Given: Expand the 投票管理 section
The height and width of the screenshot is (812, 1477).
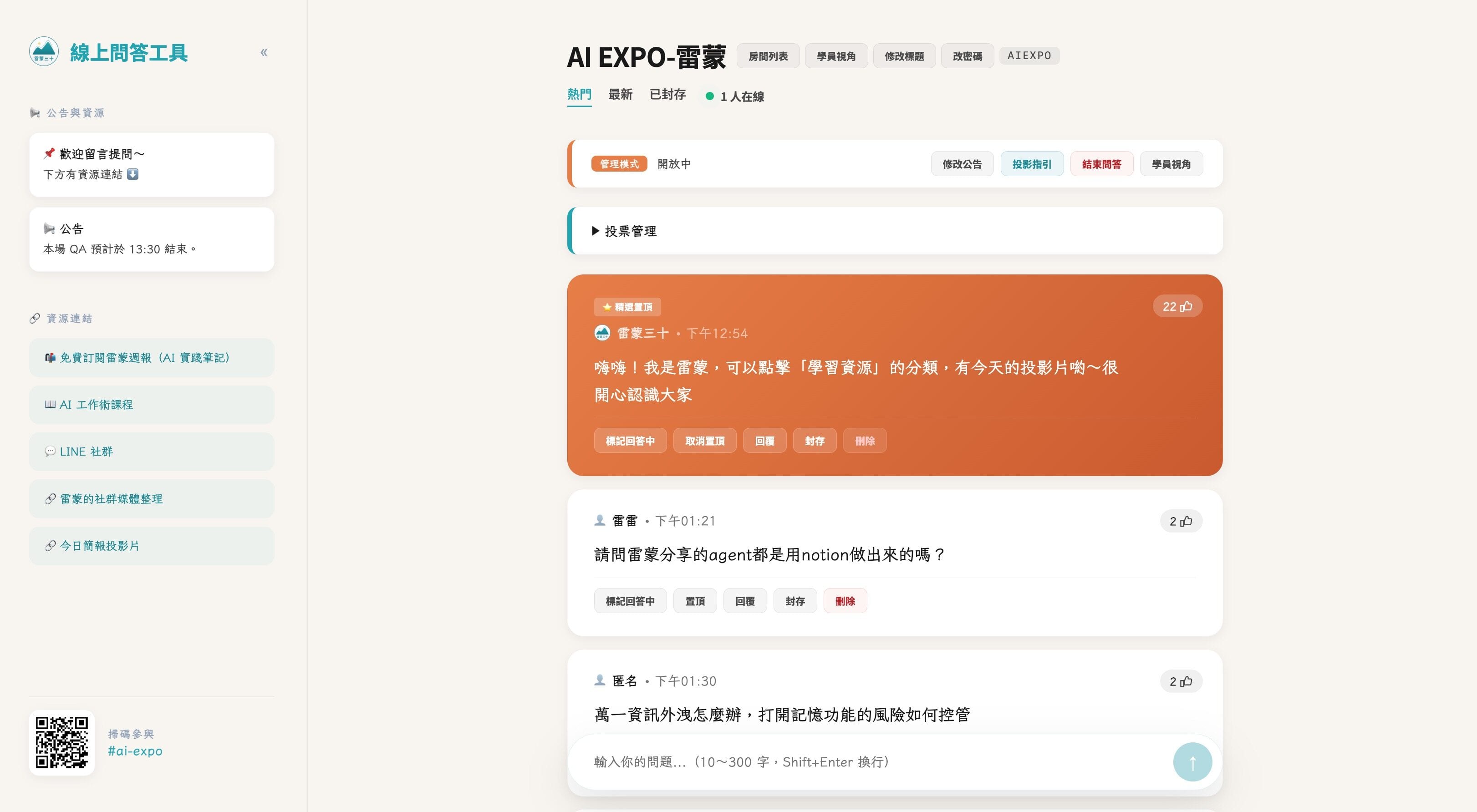Looking at the screenshot, I should [624, 231].
